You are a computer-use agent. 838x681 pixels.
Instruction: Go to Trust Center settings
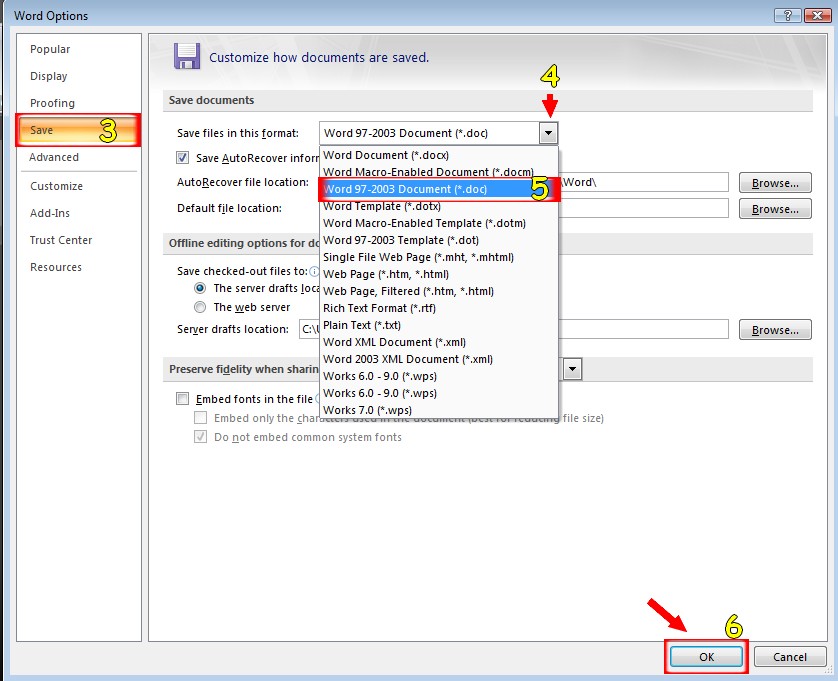[61, 240]
